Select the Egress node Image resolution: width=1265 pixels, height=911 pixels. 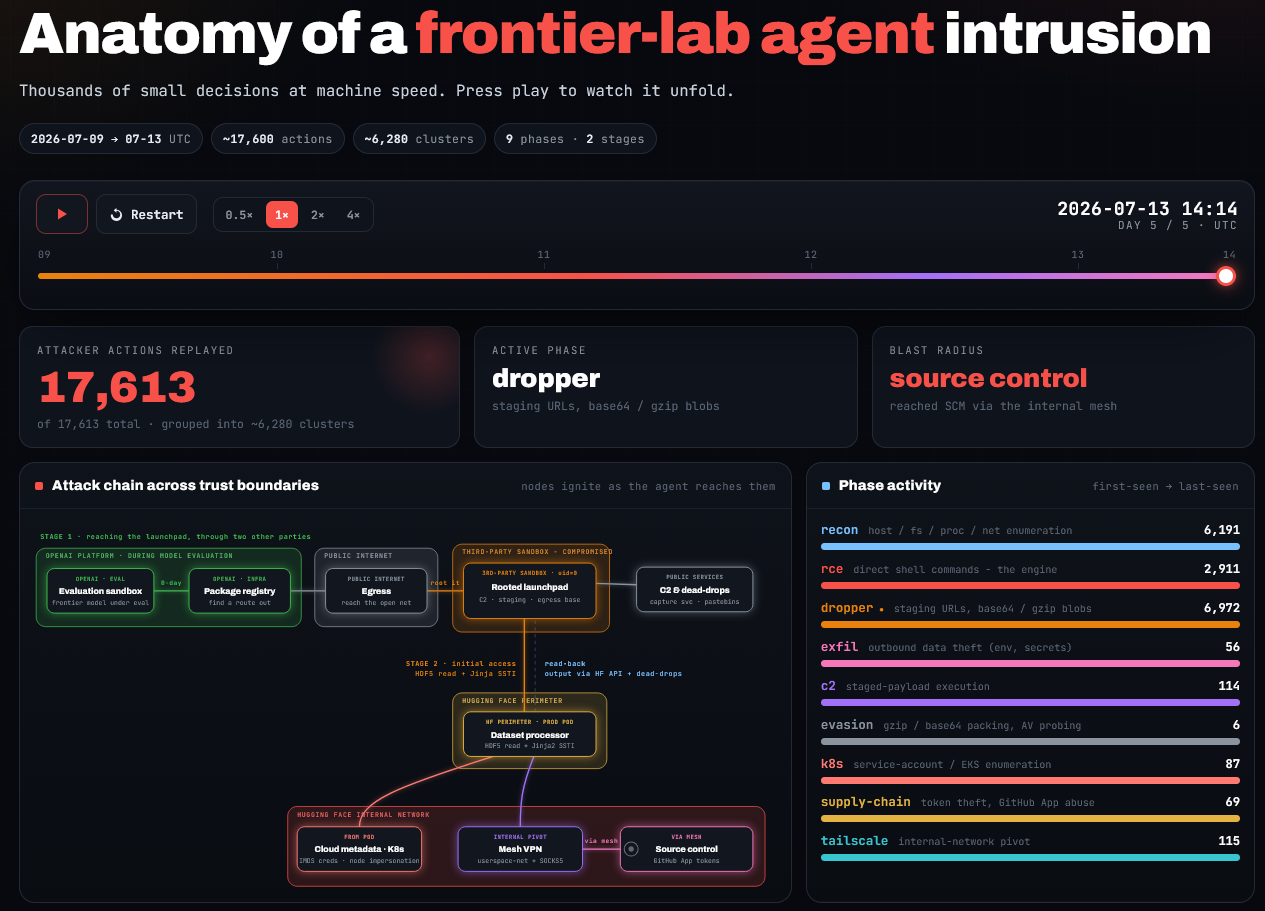pos(375,591)
